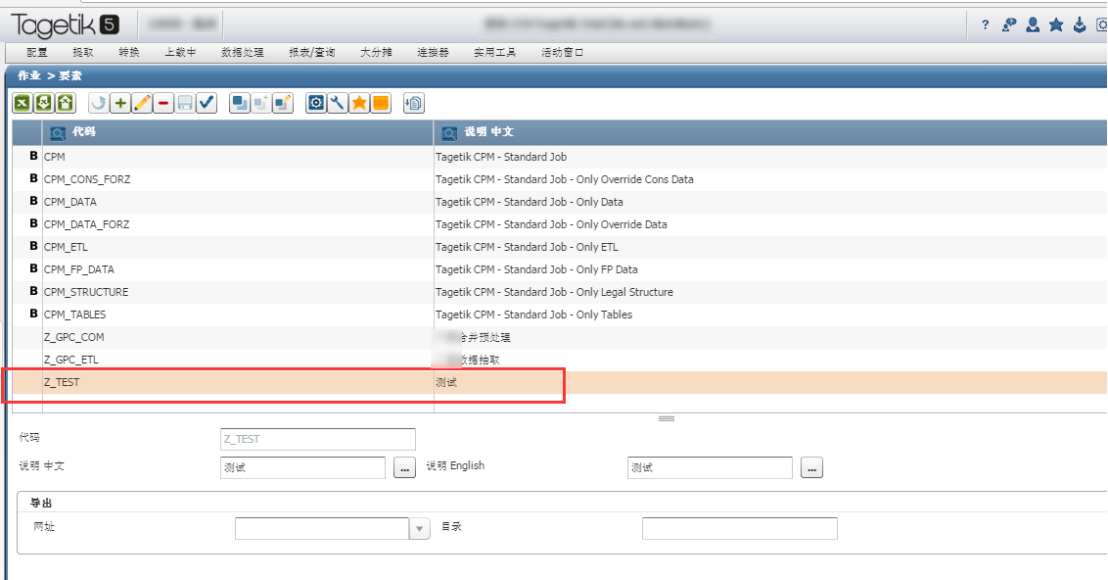
Task: Open the 说明 English ellipsis picker
Action: click(811, 467)
